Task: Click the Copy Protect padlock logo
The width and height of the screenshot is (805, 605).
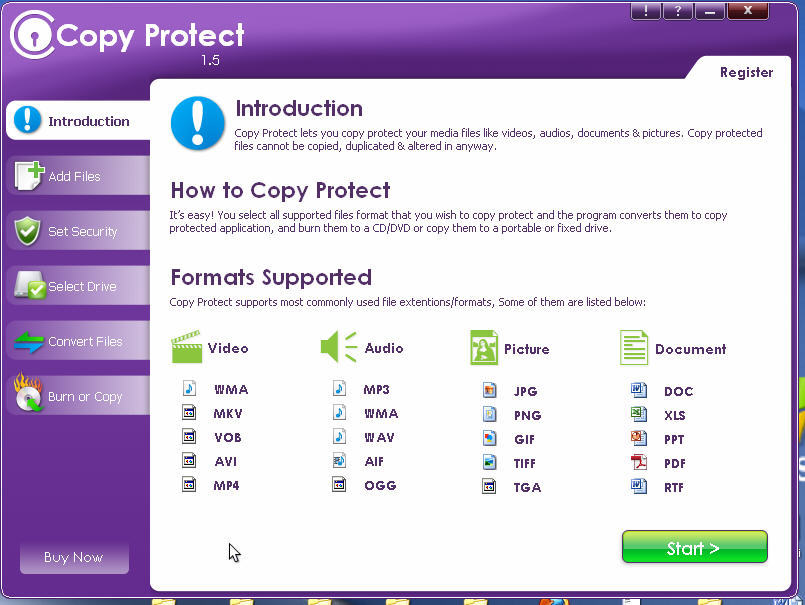Action: (x=32, y=35)
